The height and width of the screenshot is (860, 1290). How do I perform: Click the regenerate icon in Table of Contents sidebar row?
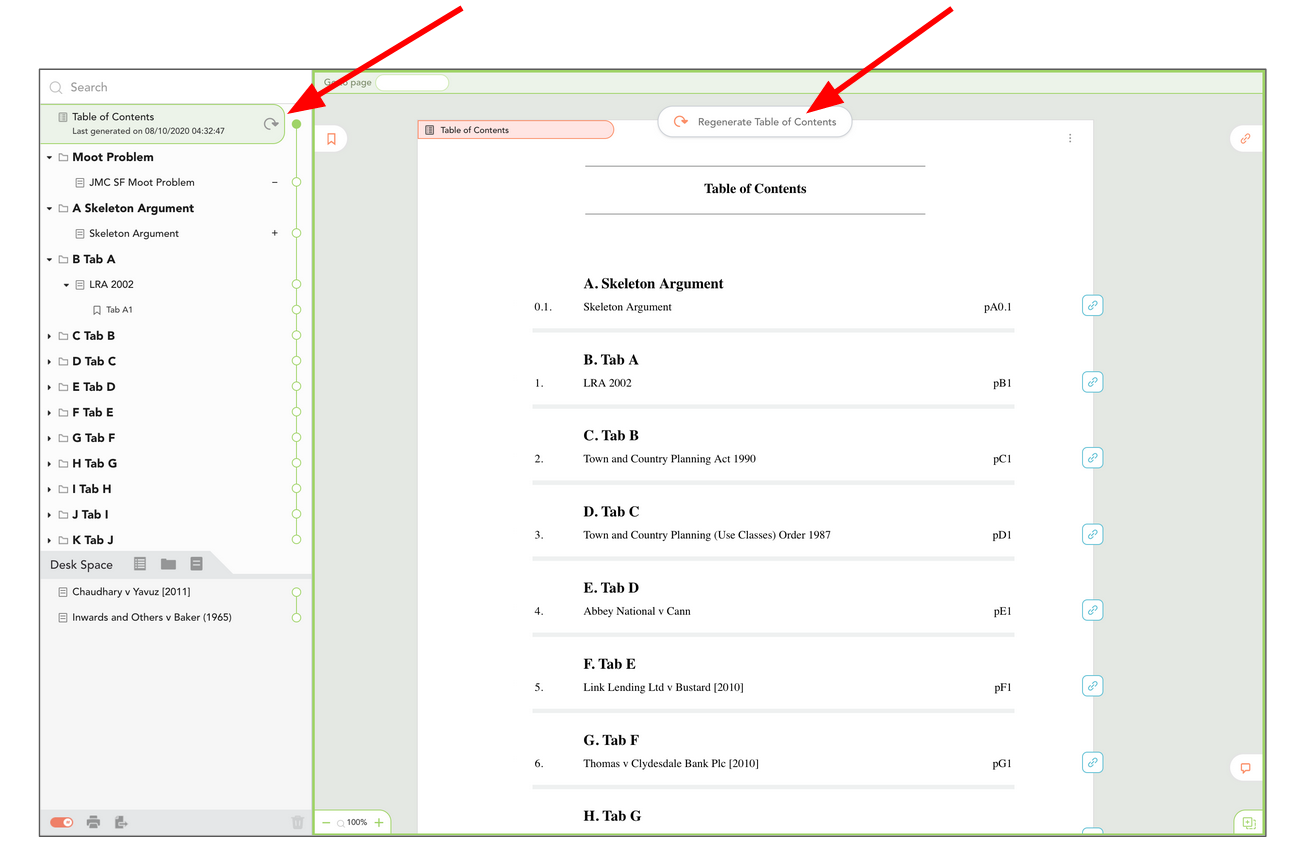(270, 124)
